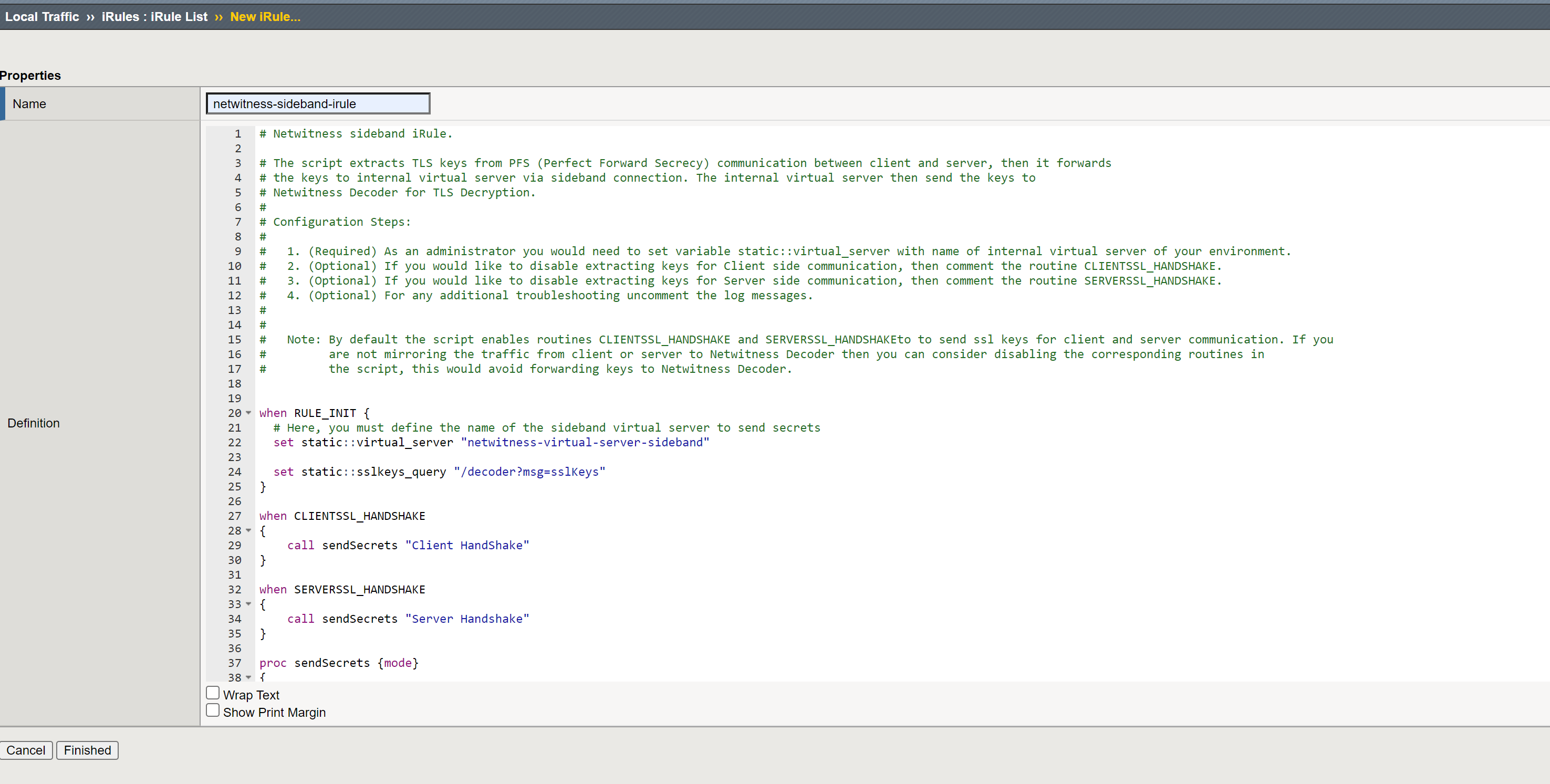The width and height of the screenshot is (1550, 784).
Task: Click line number 1 in editor gutter
Action: coord(238,133)
